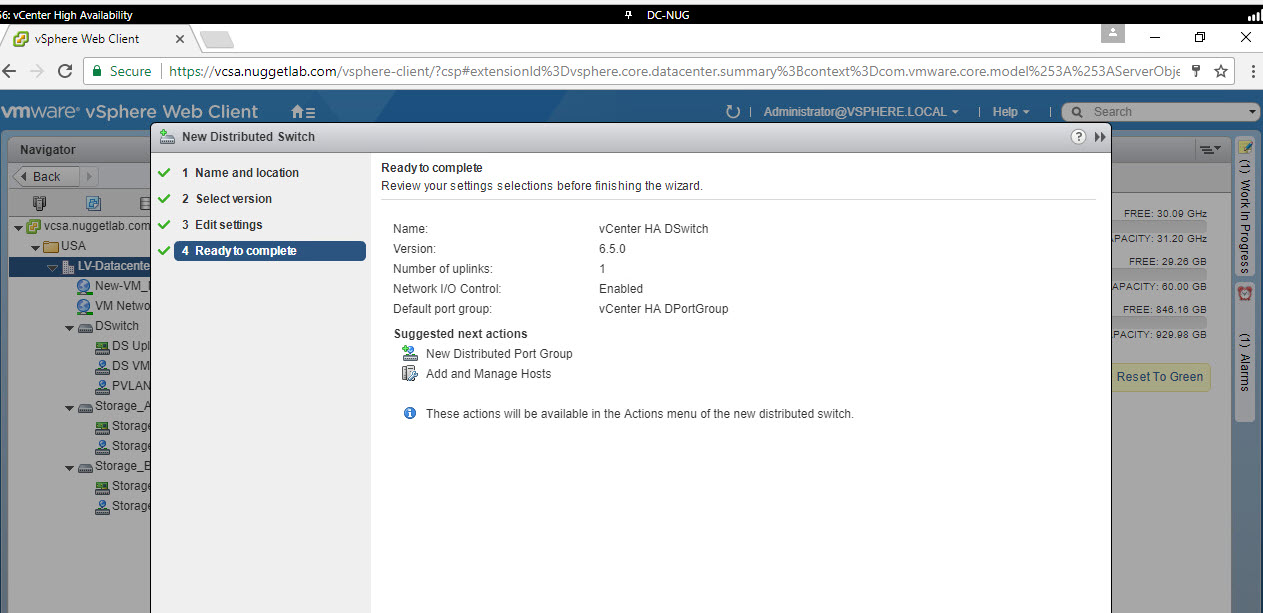Screen dimensions: 1263x613
Task: Collapse the DSwitch tree node
Action: coord(69,327)
